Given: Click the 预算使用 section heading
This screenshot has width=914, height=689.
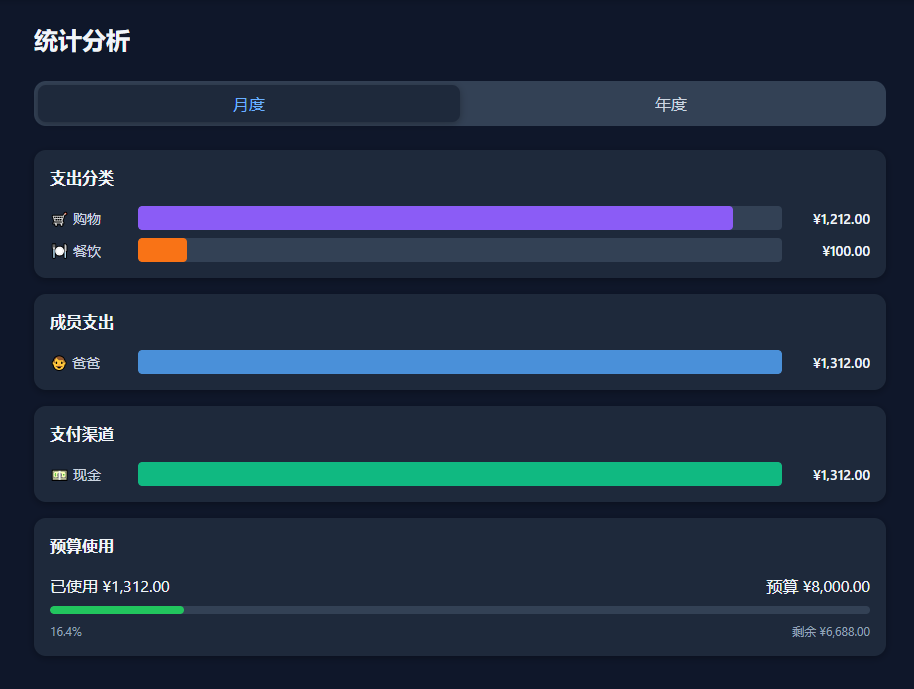Looking at the screenshot, I should tap(82, 546).
